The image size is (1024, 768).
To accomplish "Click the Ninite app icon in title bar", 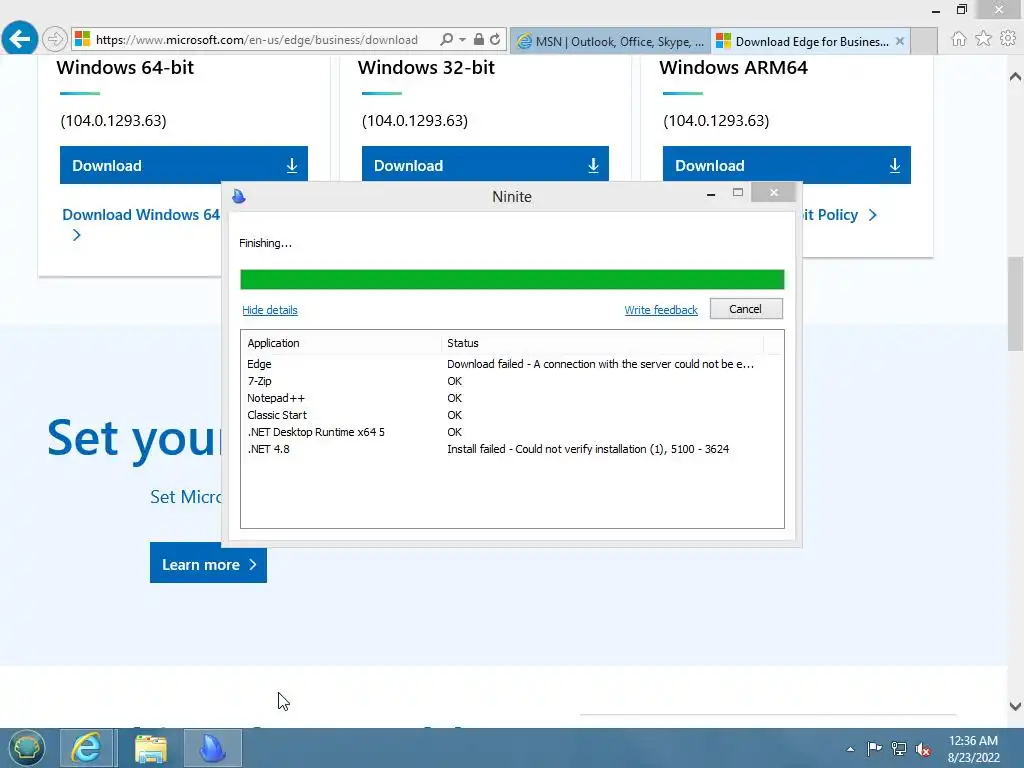I will (x=239, y=196).
